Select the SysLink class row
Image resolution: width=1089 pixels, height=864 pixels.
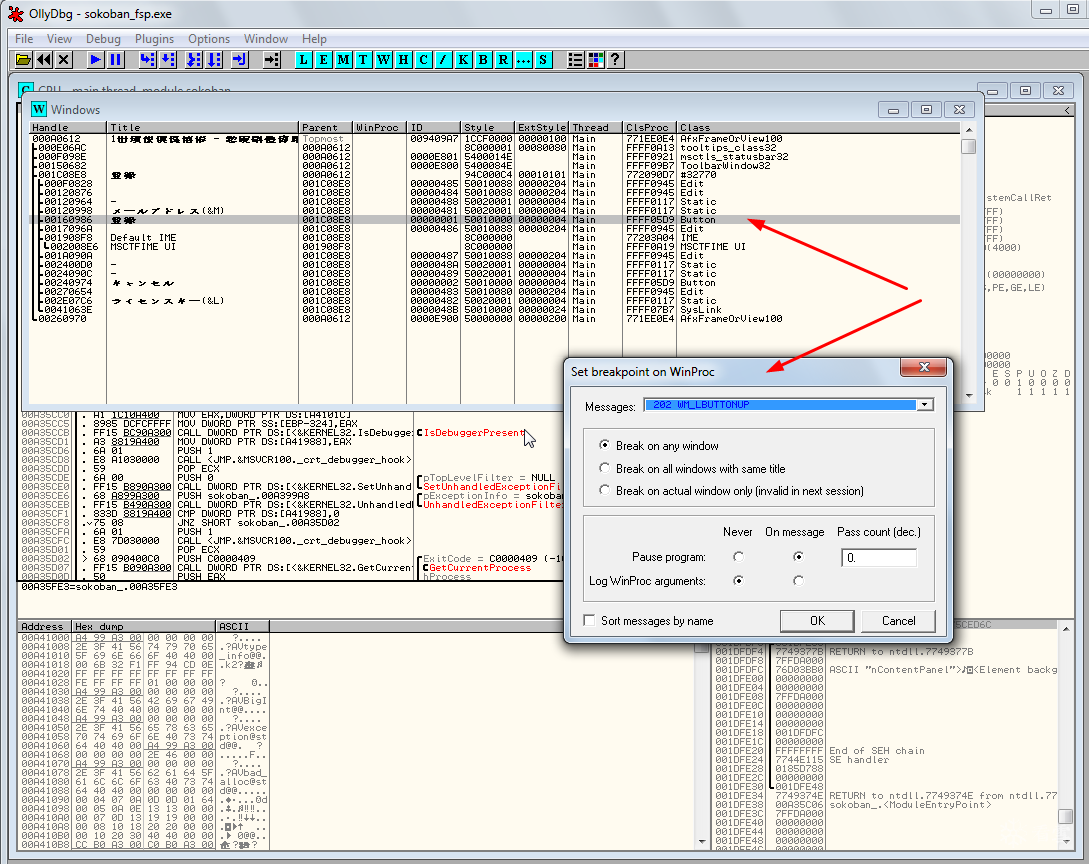pos(494,310)
